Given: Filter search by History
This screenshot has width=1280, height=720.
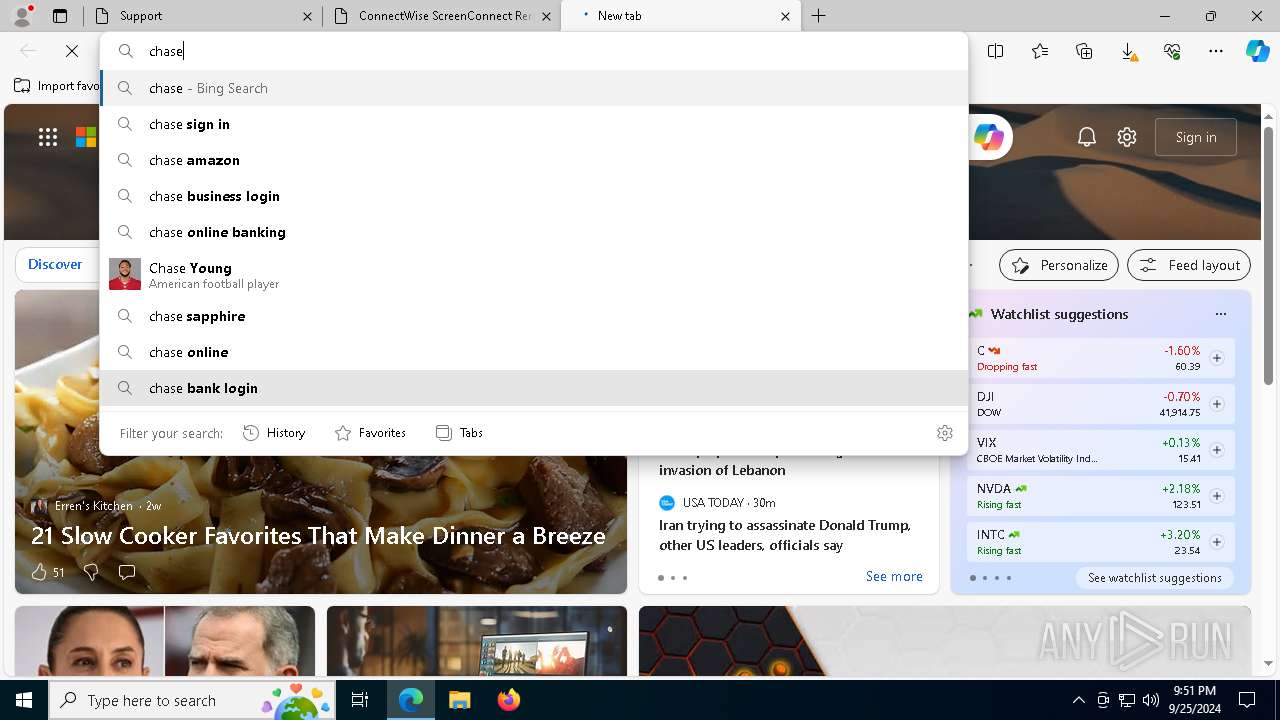Looking at the screenshot, I should 274,433.
